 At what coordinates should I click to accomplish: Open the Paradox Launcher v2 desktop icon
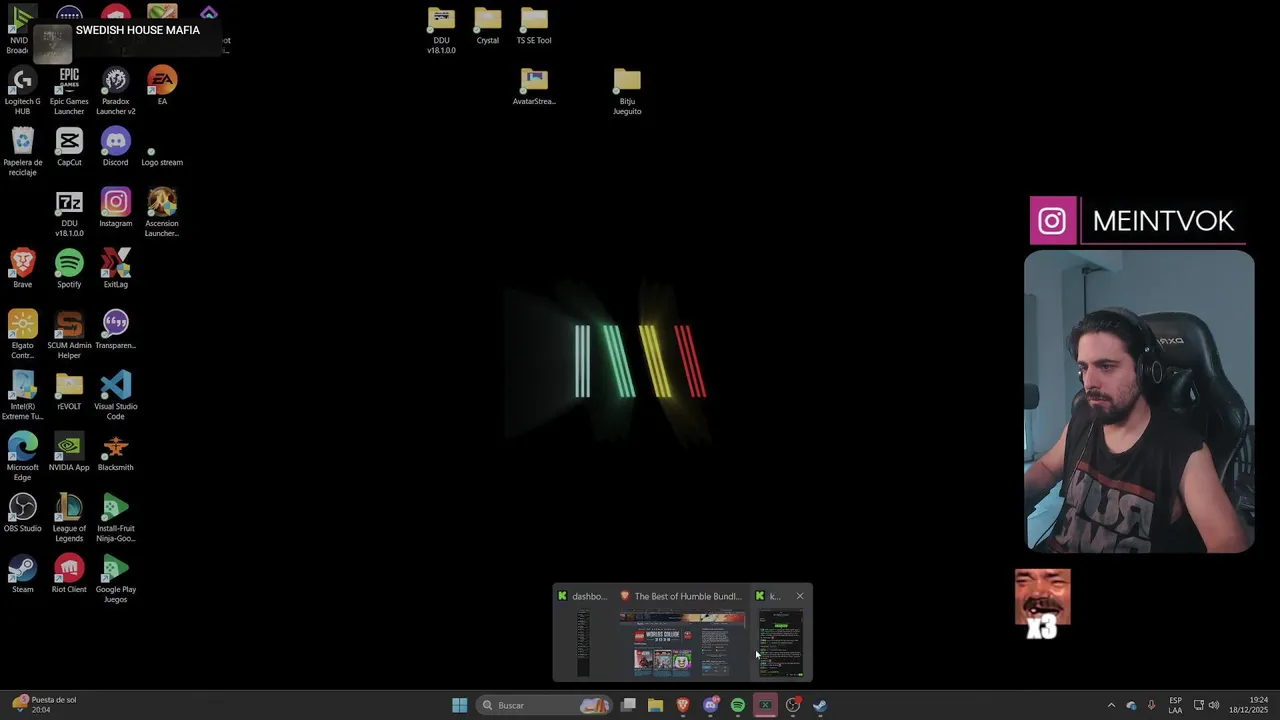pyautogui.click(x=115, y=90)
